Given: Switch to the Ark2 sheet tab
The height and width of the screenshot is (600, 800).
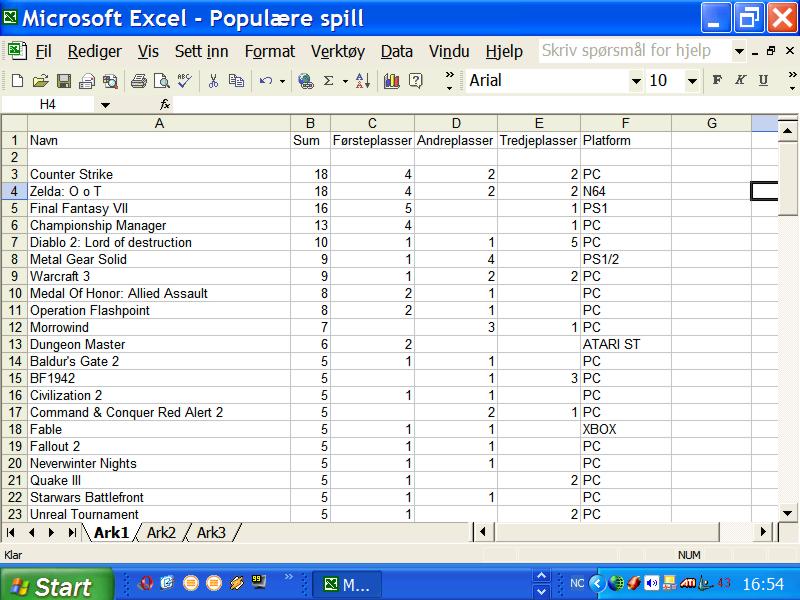Looking at the screenshot, I should 161,533.
